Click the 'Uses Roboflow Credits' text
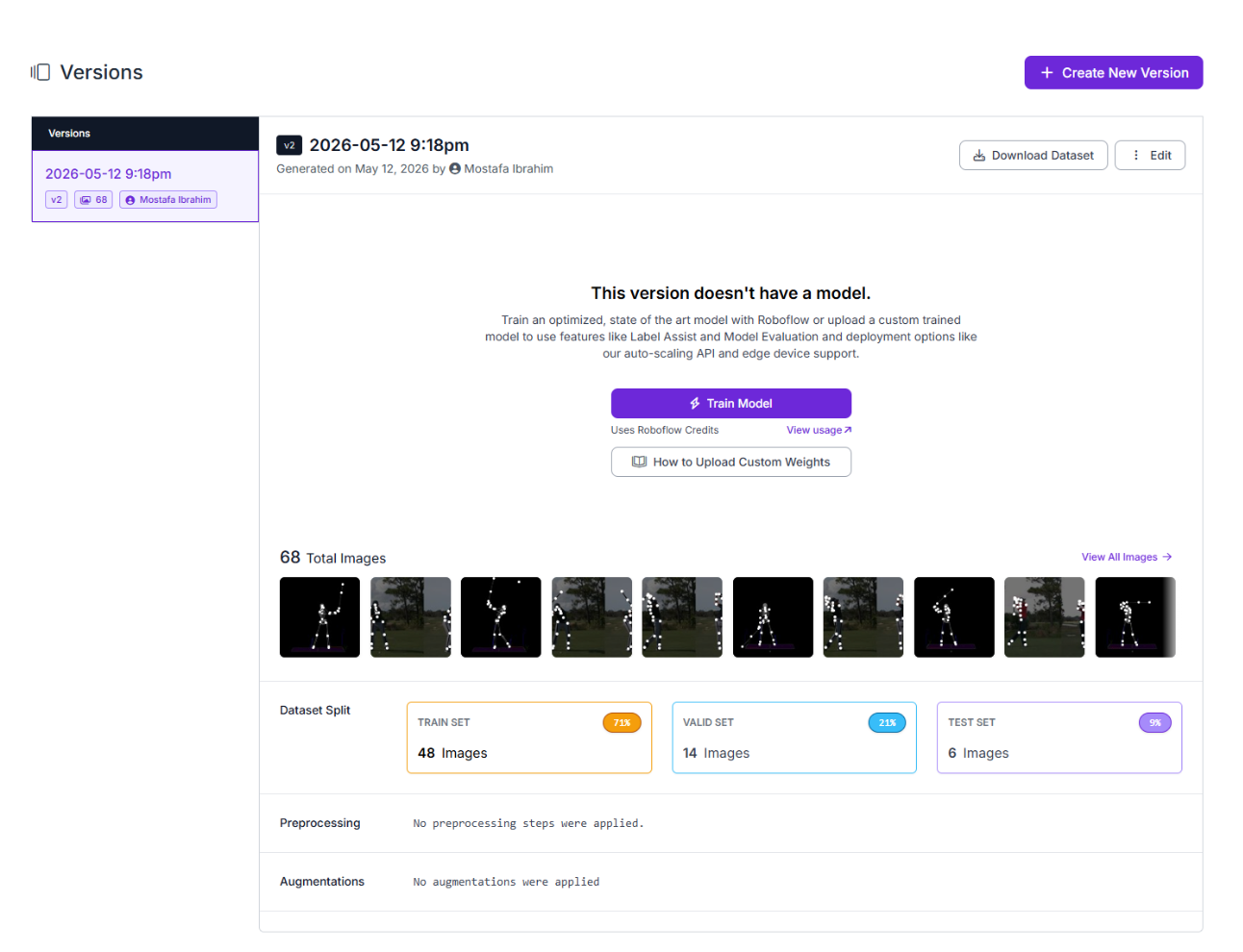 tap(665, 430)
